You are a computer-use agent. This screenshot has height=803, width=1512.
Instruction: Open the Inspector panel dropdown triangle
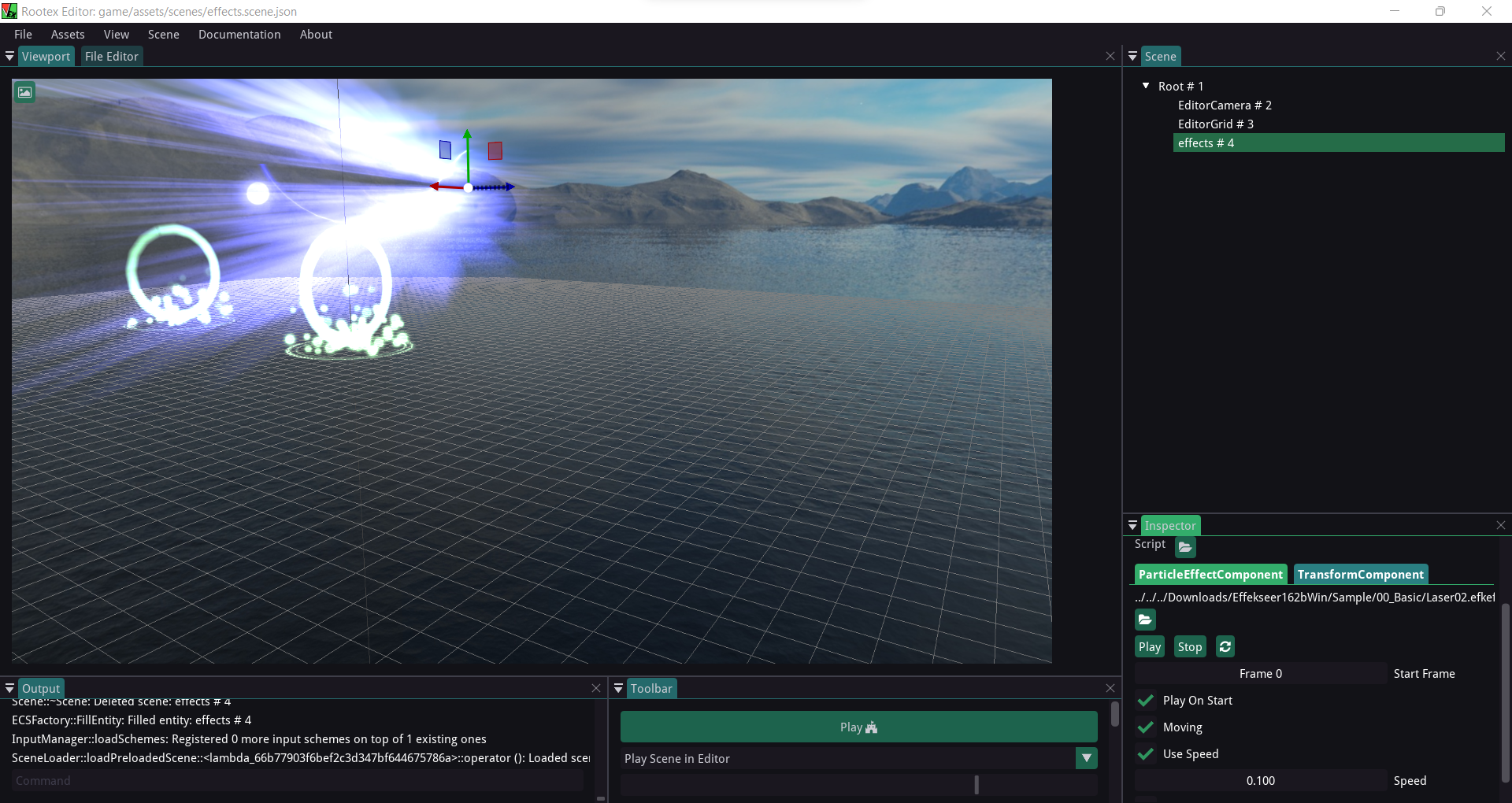1132,525
